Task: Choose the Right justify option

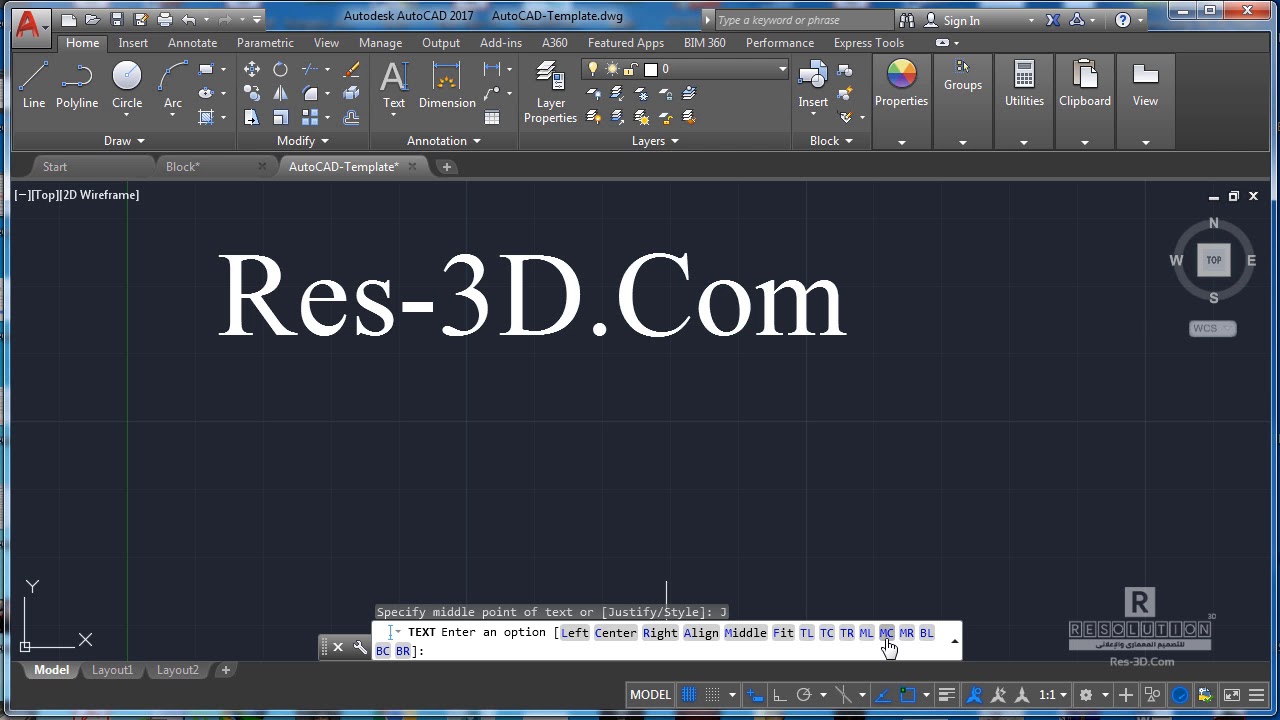Action: (660, 633)
